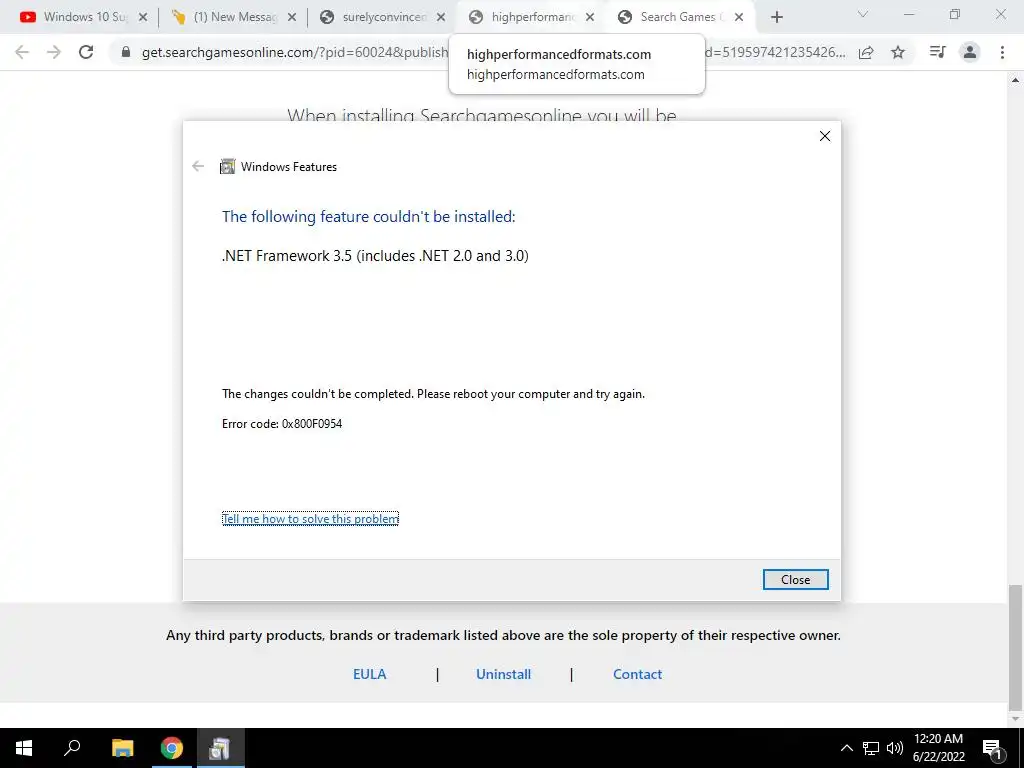Open the Chrome profile avatar
Screen dimensions: 1024x768
click(970, 52)
